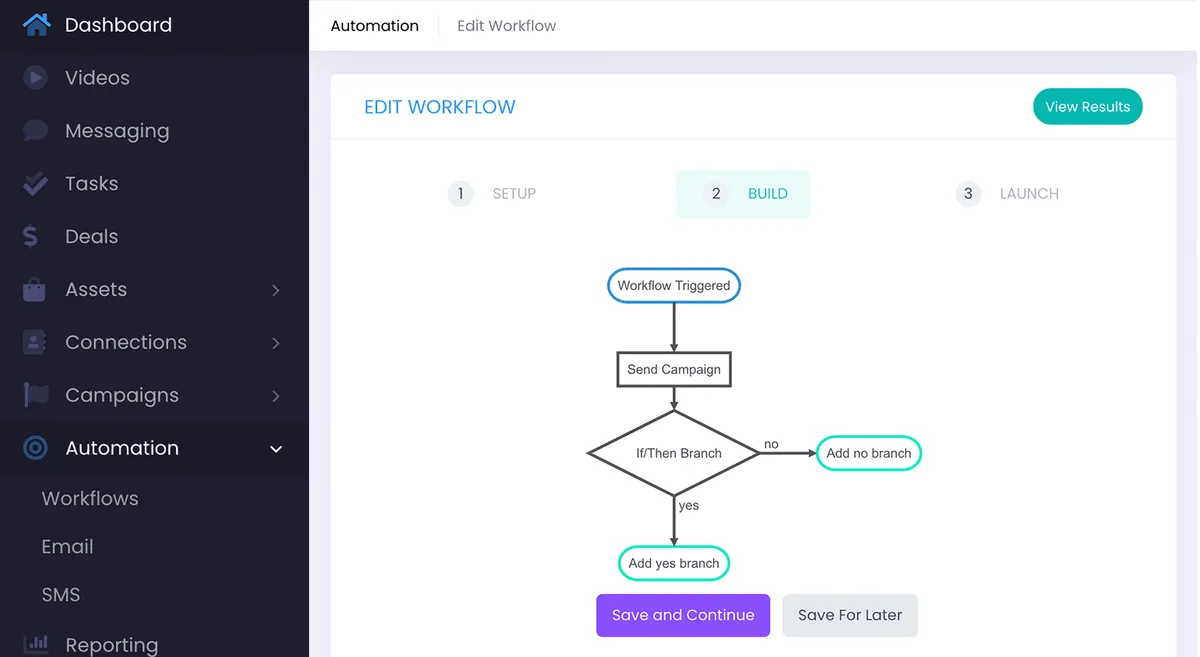
Task: Select the Add yes branch node
Action: 674,563
